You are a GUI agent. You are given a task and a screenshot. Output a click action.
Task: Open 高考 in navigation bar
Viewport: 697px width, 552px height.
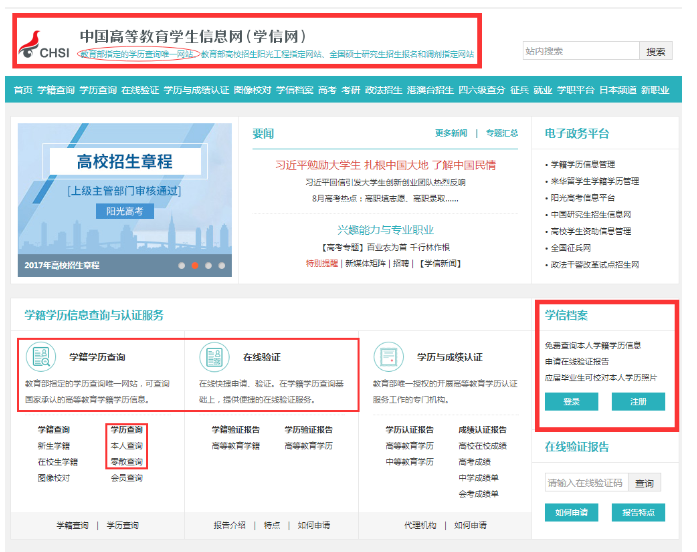327,90
